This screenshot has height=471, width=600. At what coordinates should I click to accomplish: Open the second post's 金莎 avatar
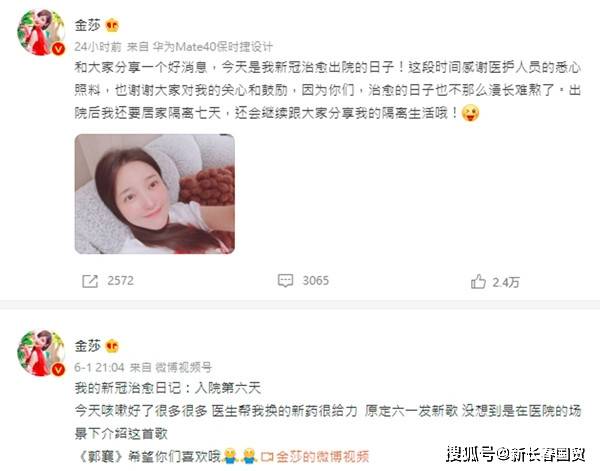coord(41,353)
